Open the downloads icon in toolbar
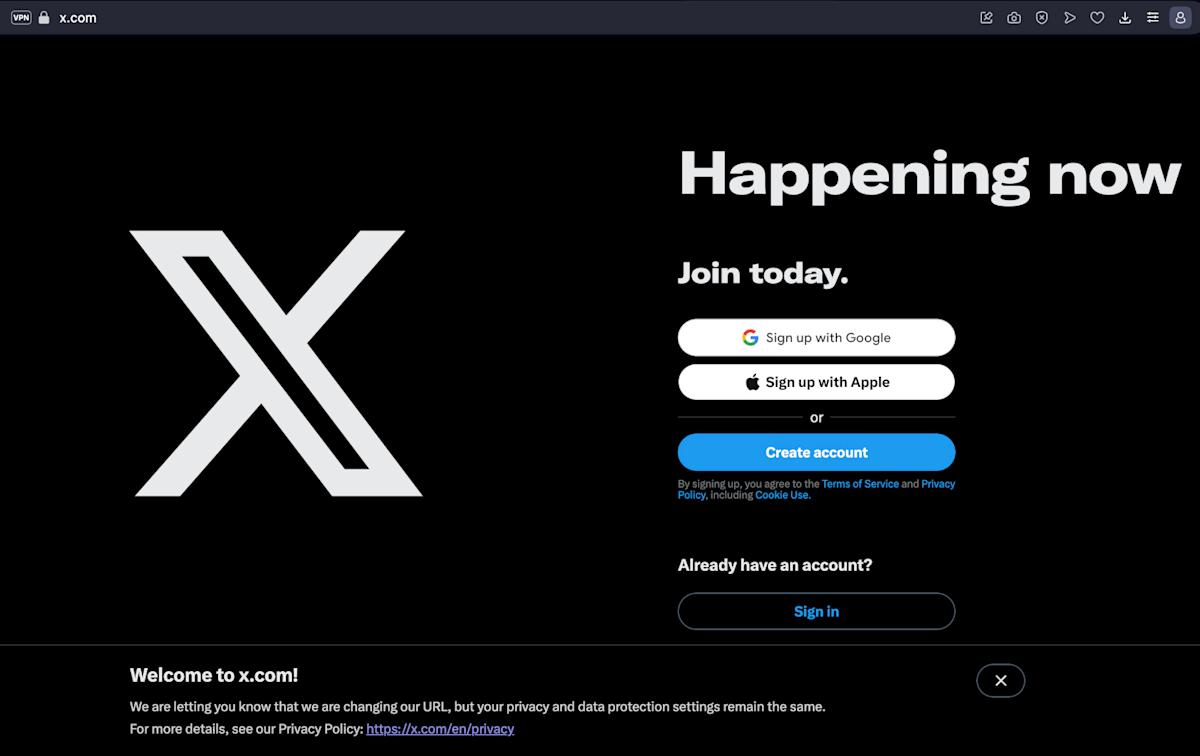 pos(1125,17)
